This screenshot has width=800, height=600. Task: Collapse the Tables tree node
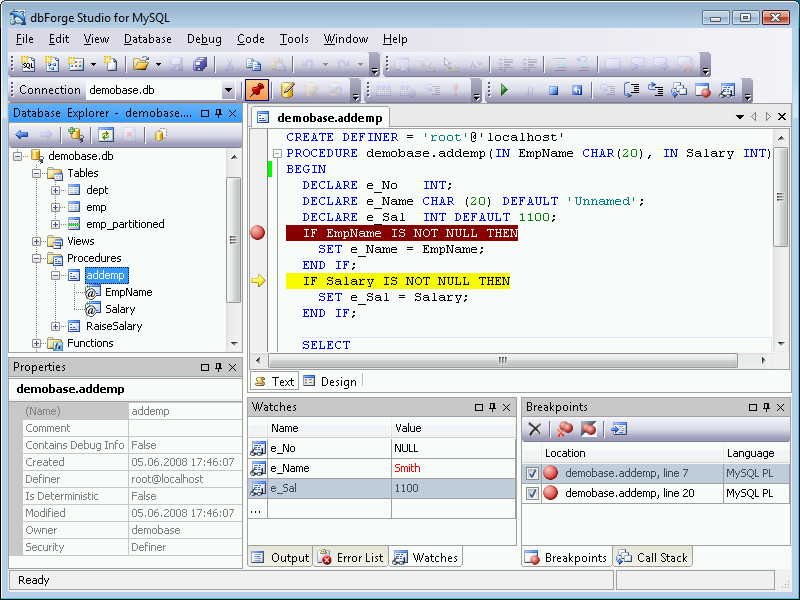pos(37,173)
